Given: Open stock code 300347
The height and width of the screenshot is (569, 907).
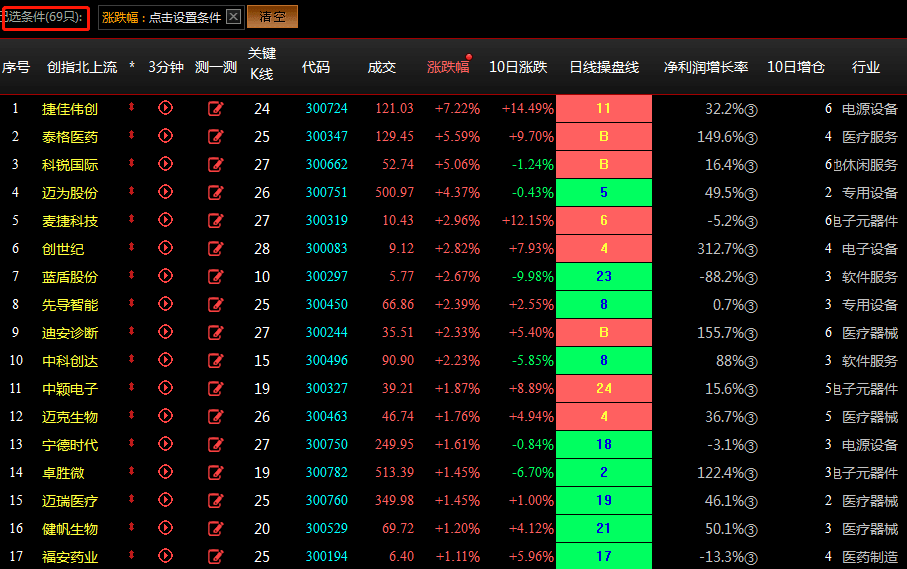Looking at the screenshot, I should [x=327, y=136].
